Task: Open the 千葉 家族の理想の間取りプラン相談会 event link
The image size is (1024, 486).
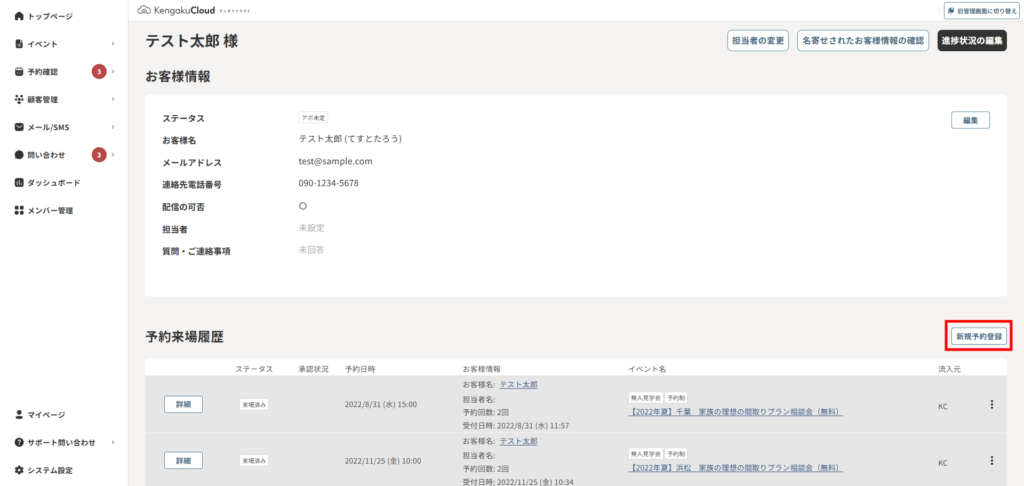Action: [x=735, y=412]
